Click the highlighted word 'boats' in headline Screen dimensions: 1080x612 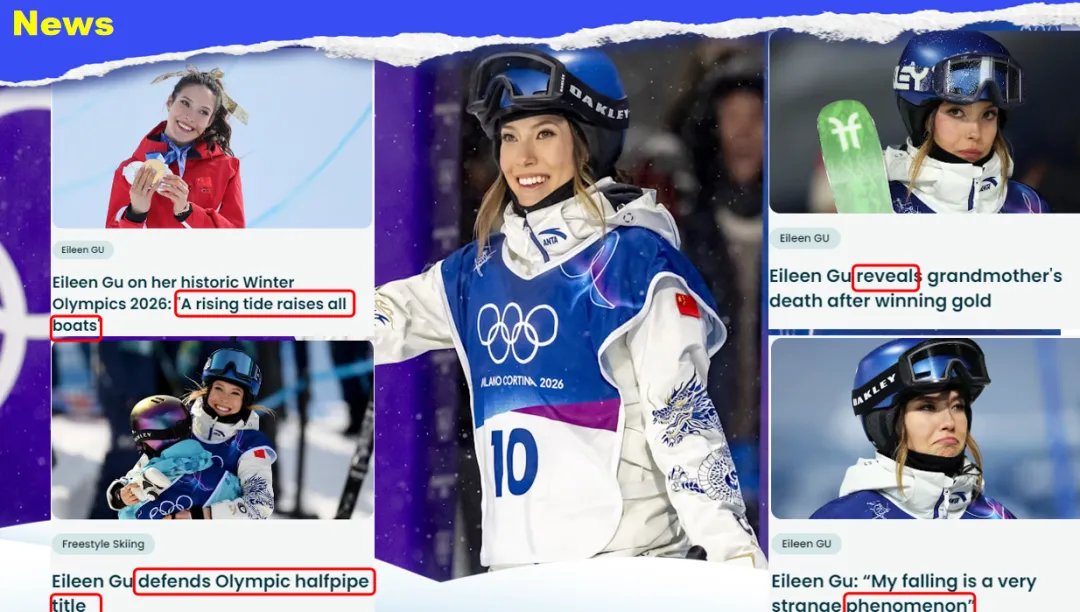[76, 326]
